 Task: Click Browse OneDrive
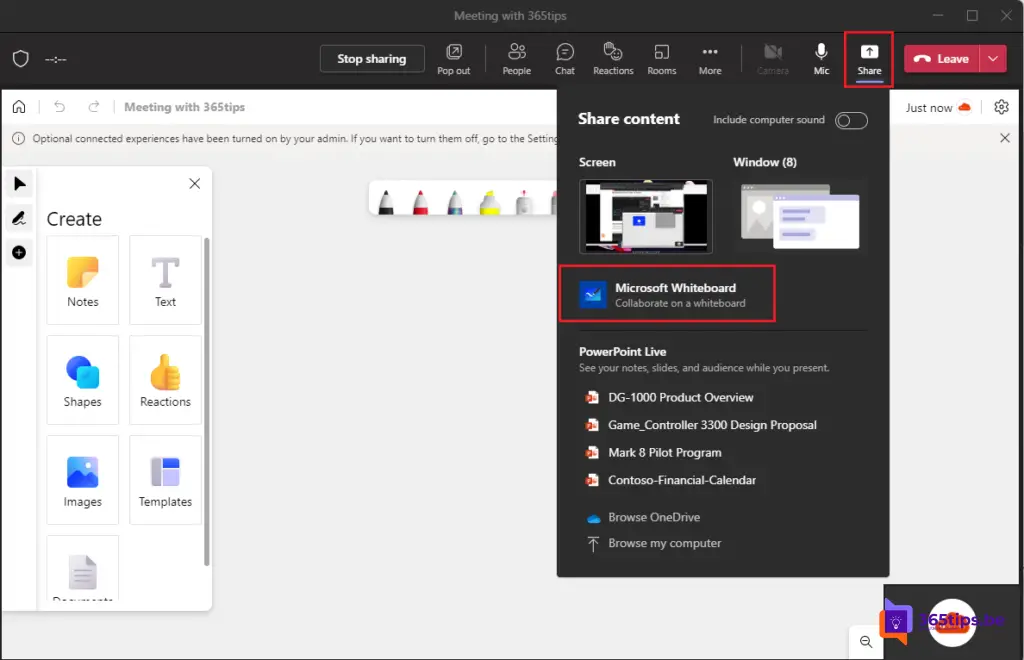(644, 517)
